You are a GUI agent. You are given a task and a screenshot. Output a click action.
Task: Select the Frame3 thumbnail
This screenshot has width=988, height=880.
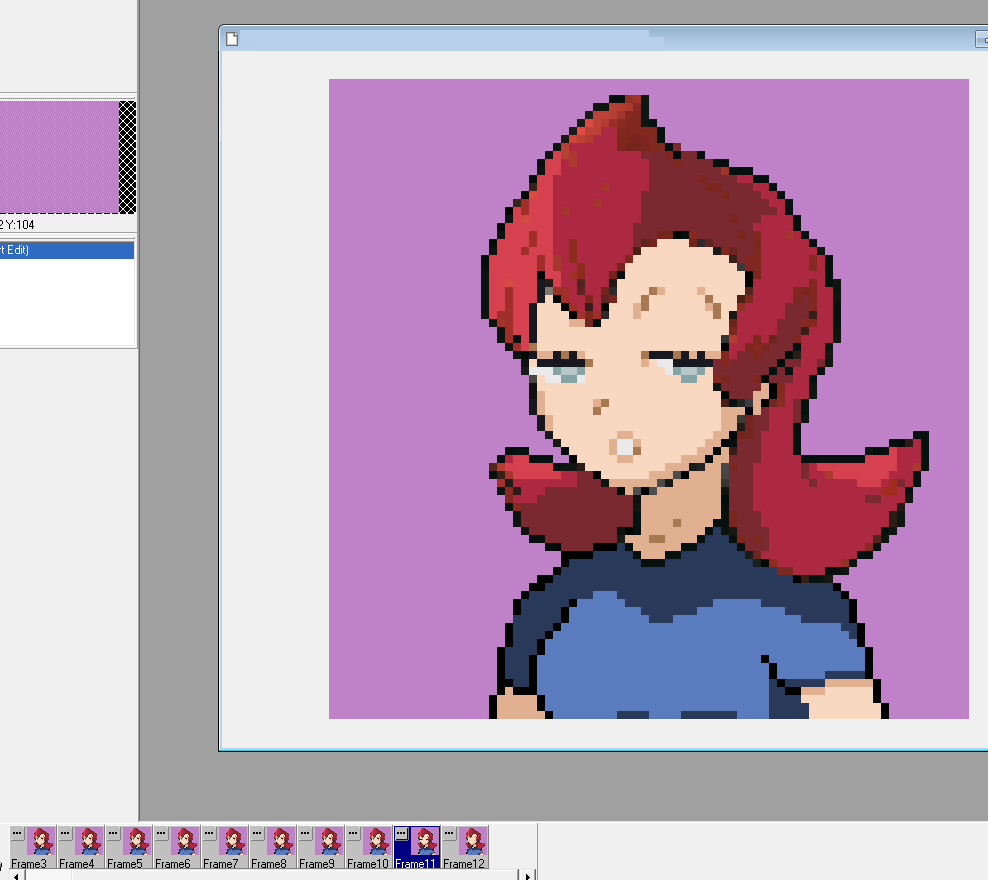coord(41,841)
